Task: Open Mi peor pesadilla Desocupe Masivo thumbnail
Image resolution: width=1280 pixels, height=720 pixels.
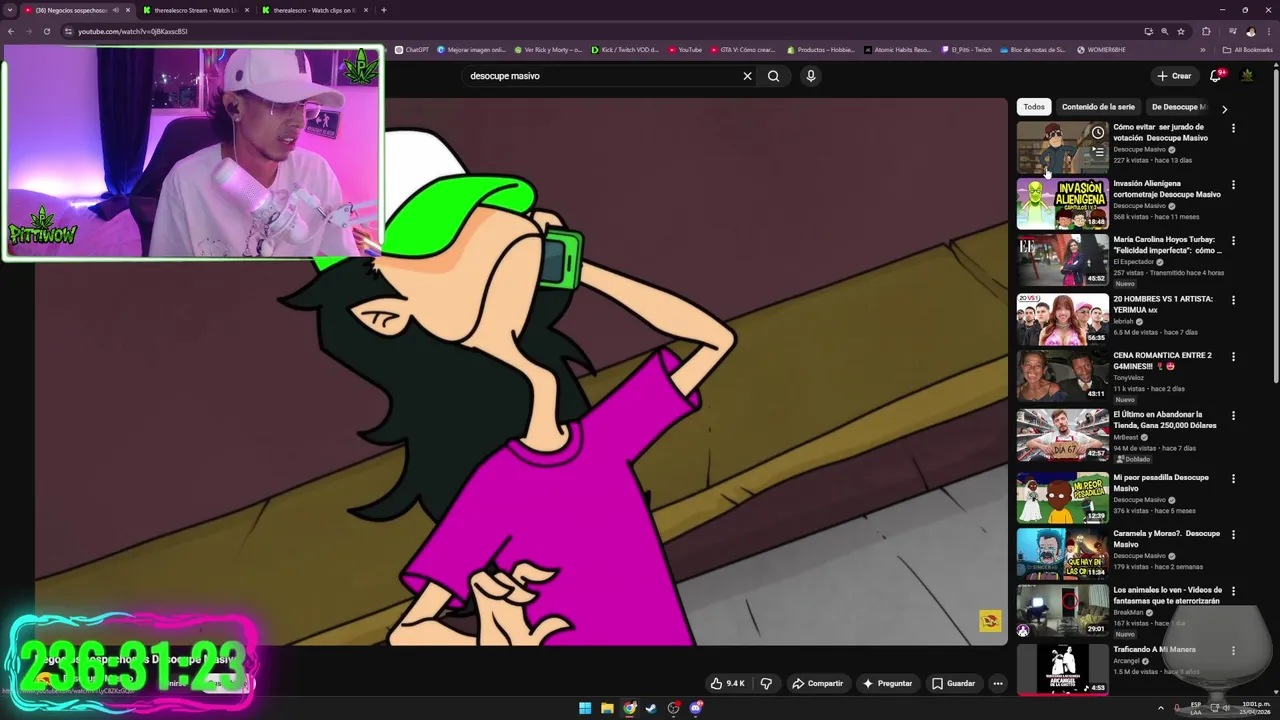Action: click(1062, 498)
